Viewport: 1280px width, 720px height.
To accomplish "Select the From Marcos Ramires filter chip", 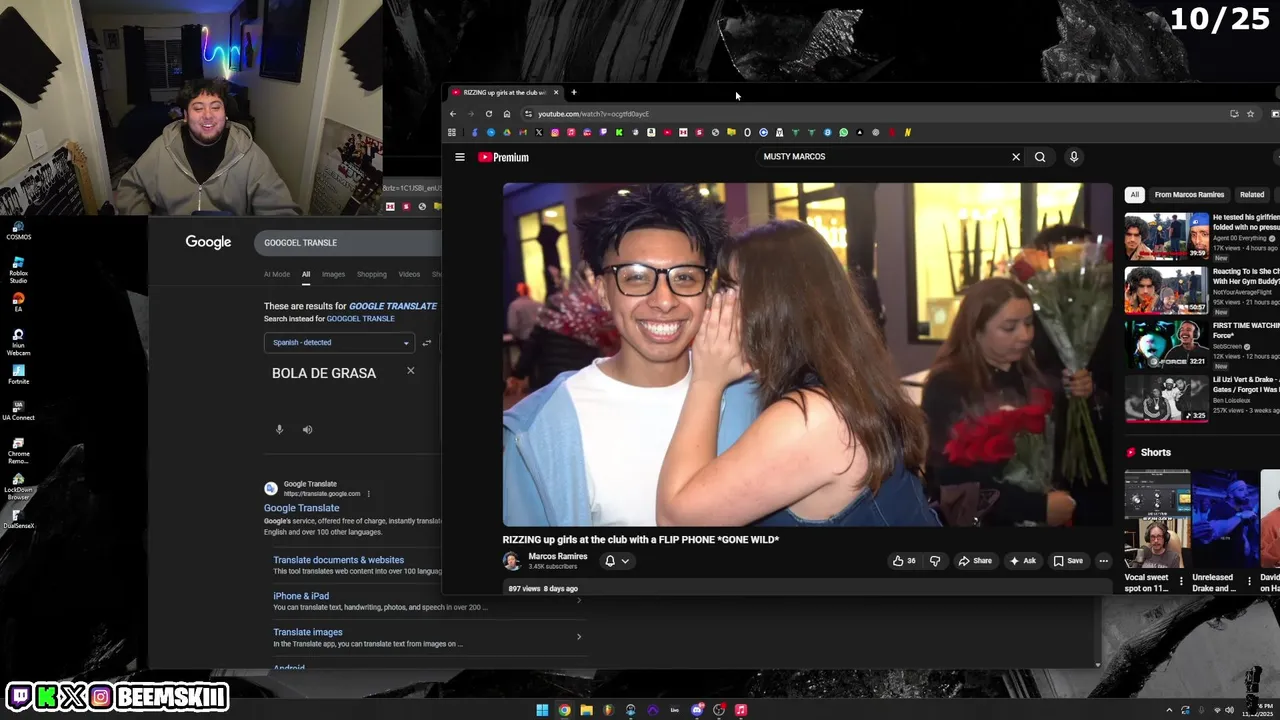I will pos(1189,195).
